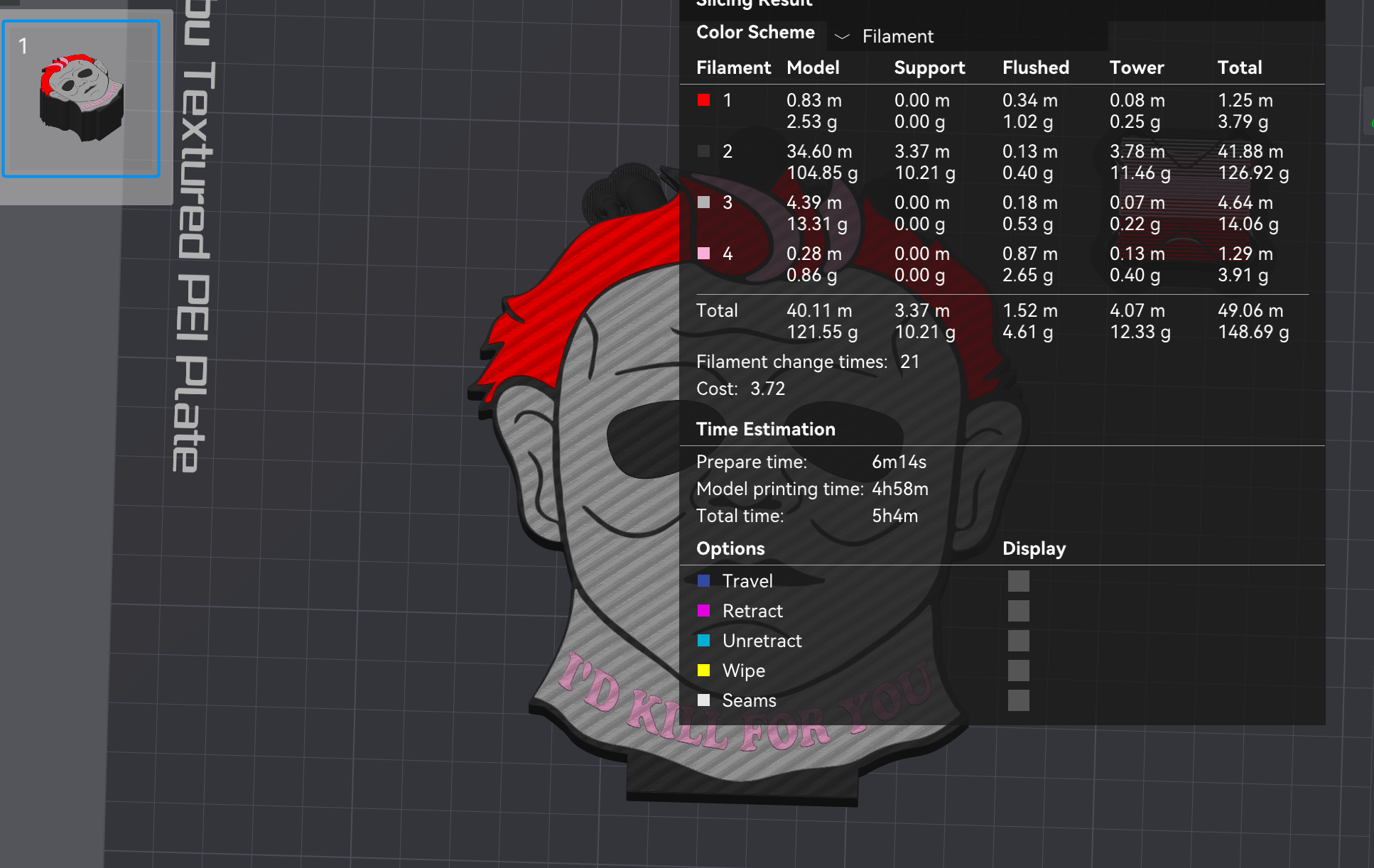Click the dark gray filament 2 swatch
Viewport: 1374px width, 868px height.
coord(703,151)
